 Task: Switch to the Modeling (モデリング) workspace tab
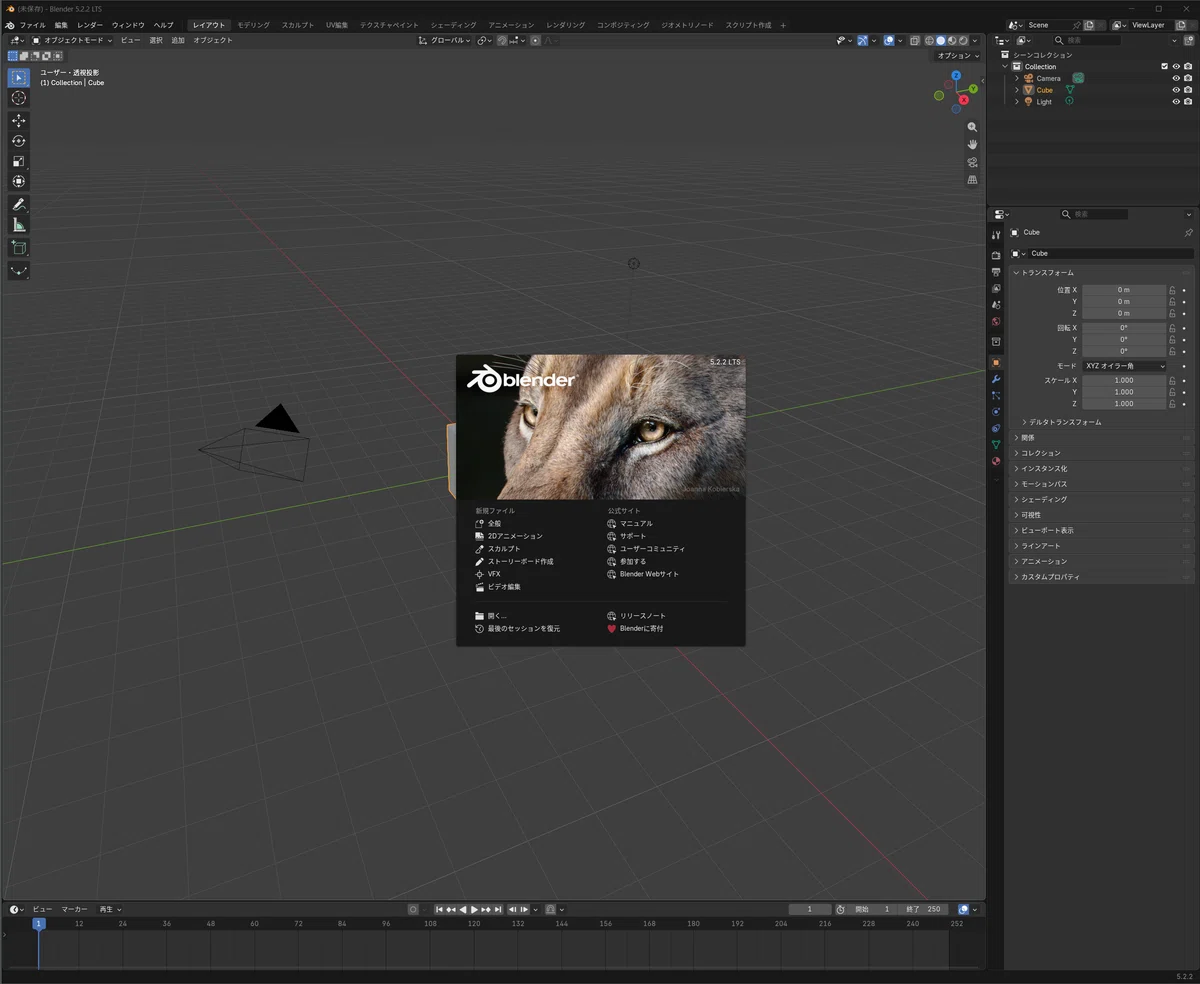click(x=253, y=25)
